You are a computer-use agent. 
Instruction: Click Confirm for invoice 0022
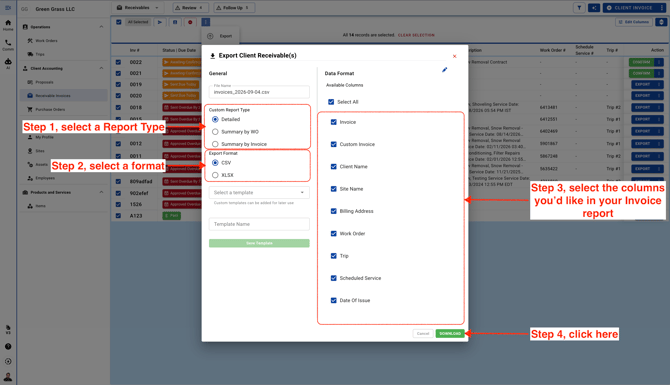point(641,62)
